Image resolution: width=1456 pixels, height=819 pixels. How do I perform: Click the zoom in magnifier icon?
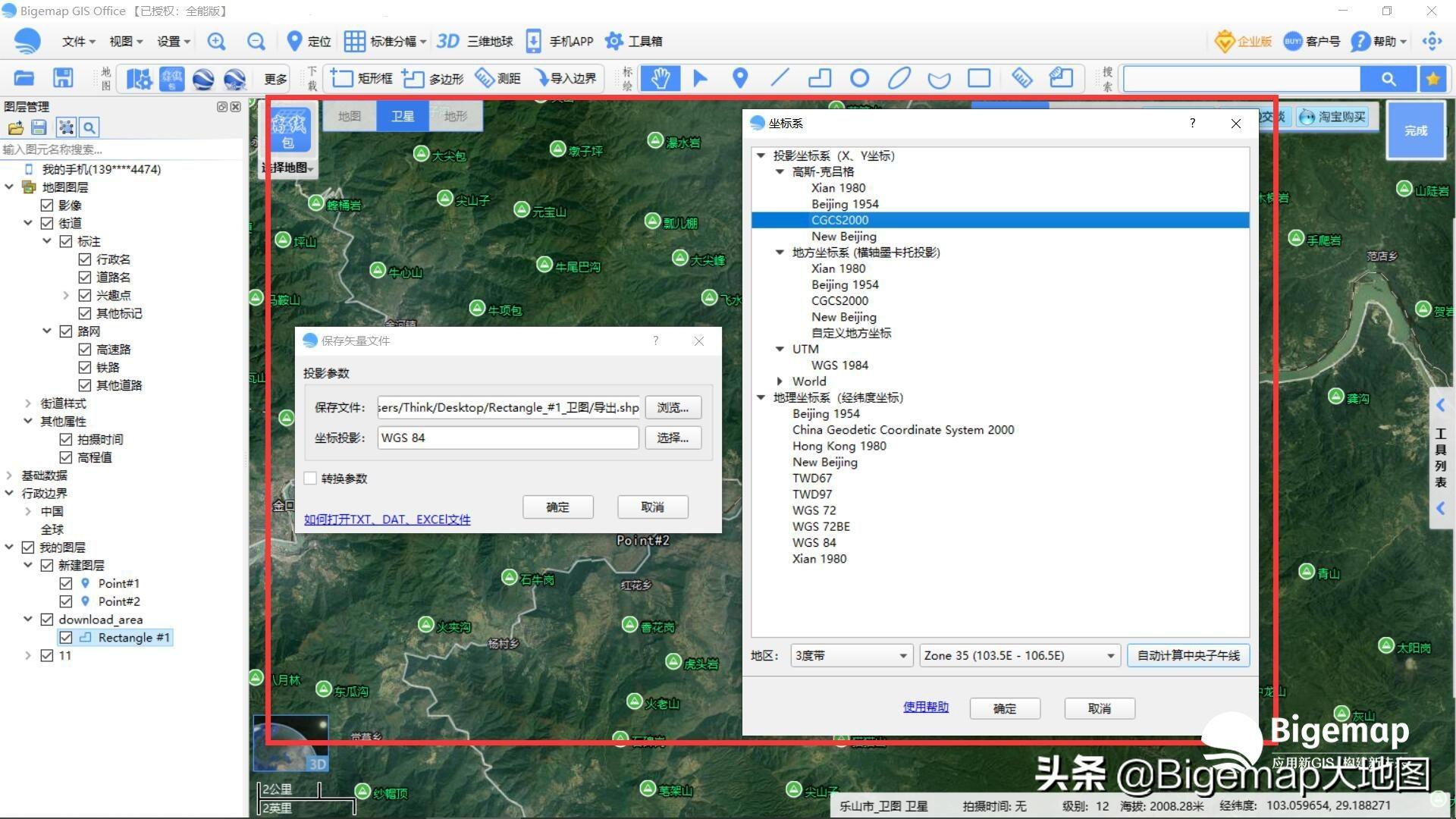[x=216, y=42]
